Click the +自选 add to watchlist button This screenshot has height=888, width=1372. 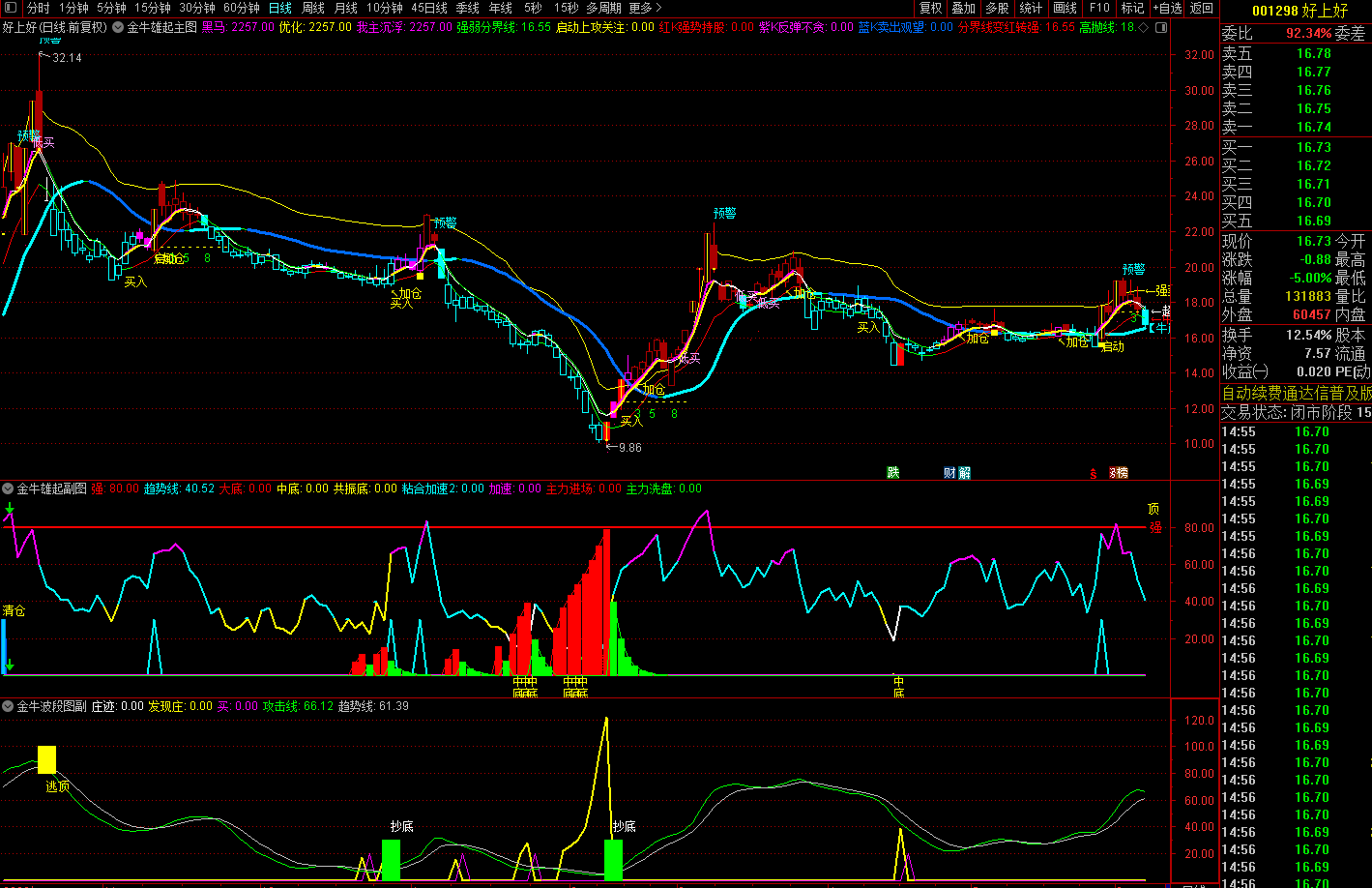[1167, 8]
